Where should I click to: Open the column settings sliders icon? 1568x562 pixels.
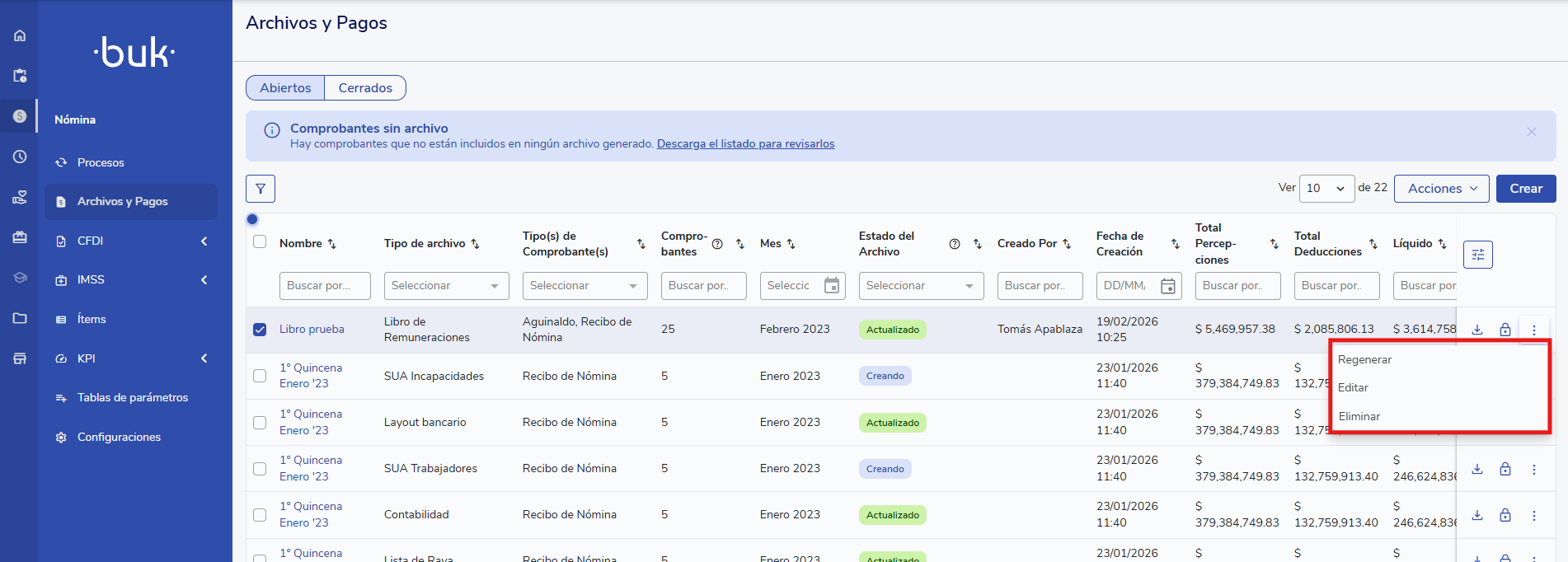point(1477,255)
